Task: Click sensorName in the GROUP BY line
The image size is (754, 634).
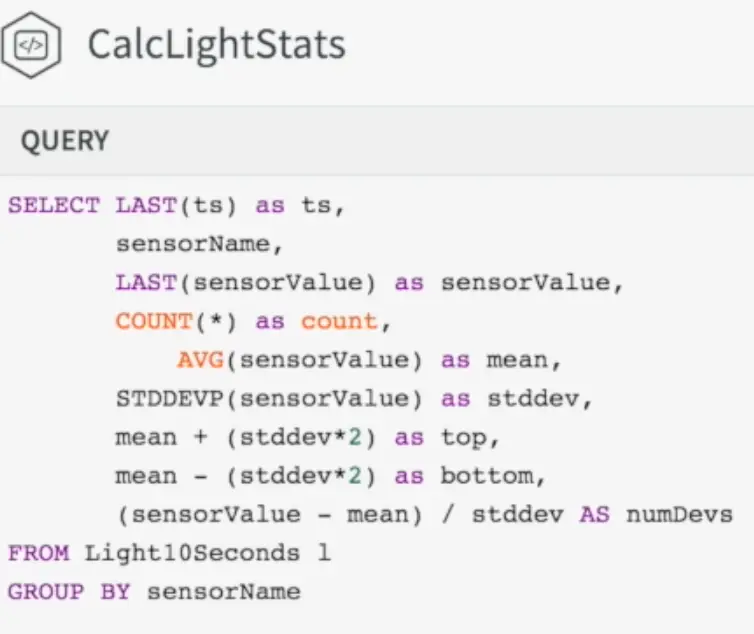Action: click(223, 592)
